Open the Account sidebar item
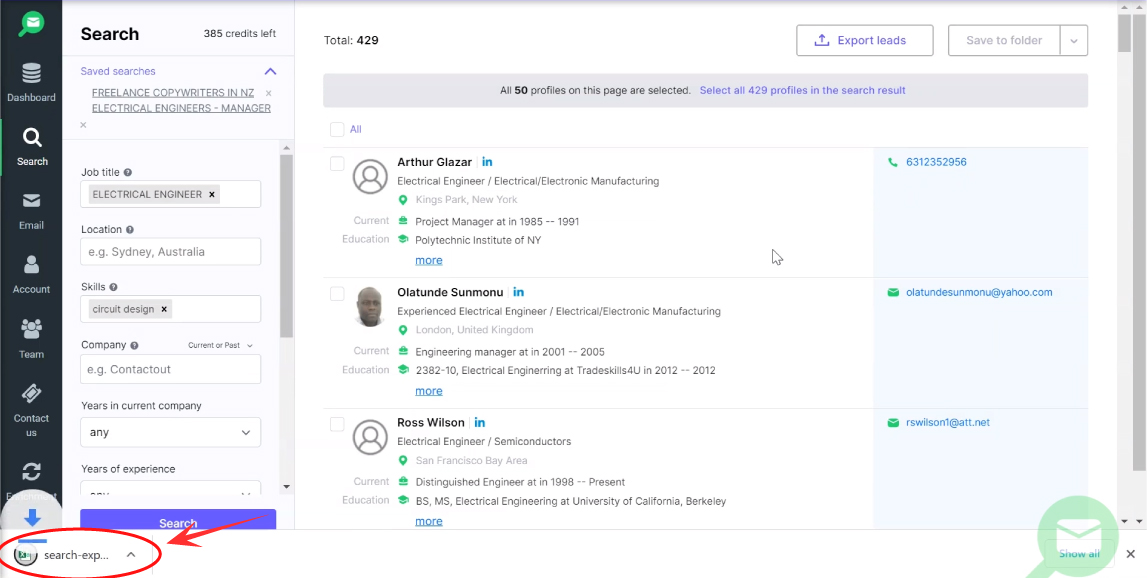Viewport: 1147px width, 578px height. click(x=31, y=274)
